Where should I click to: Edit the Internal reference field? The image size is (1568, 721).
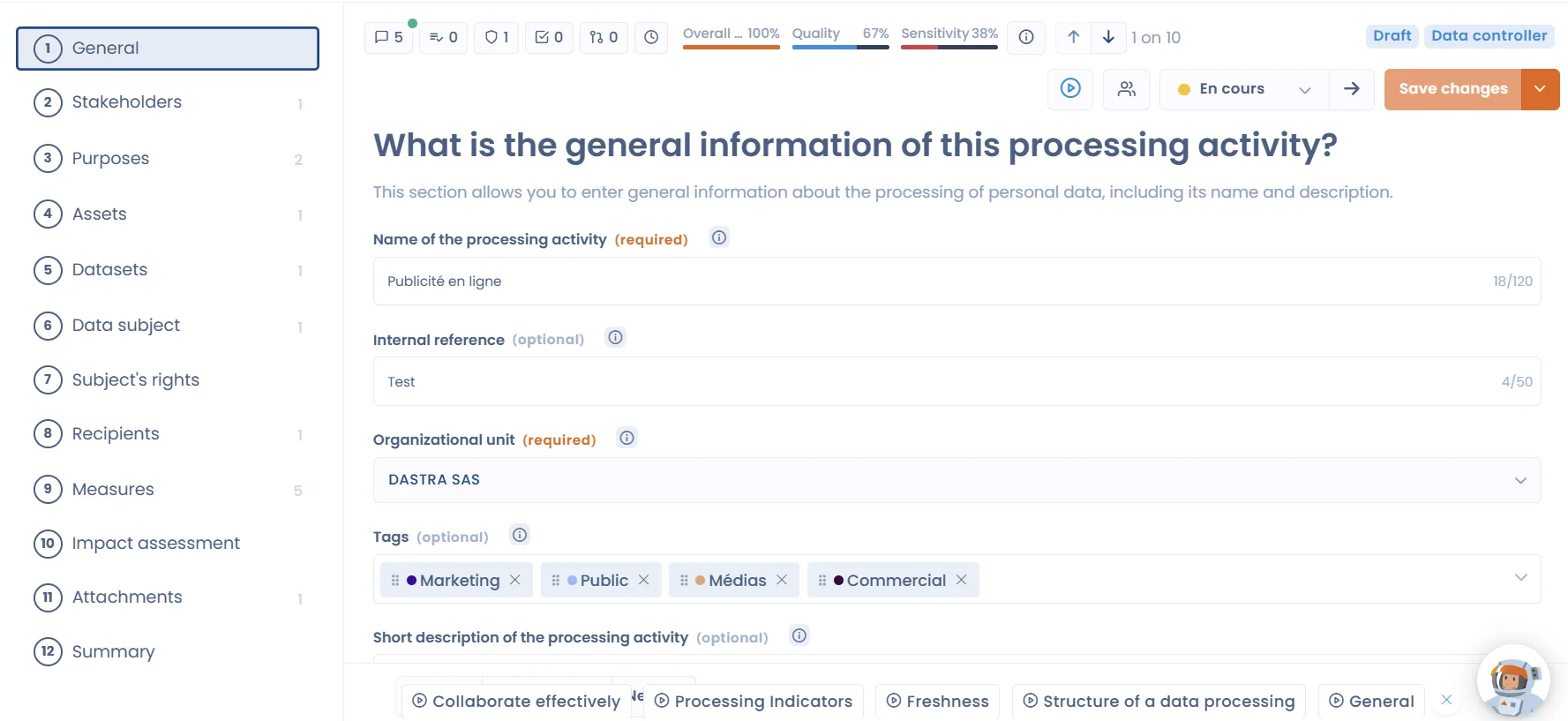[x=957, y=381]
